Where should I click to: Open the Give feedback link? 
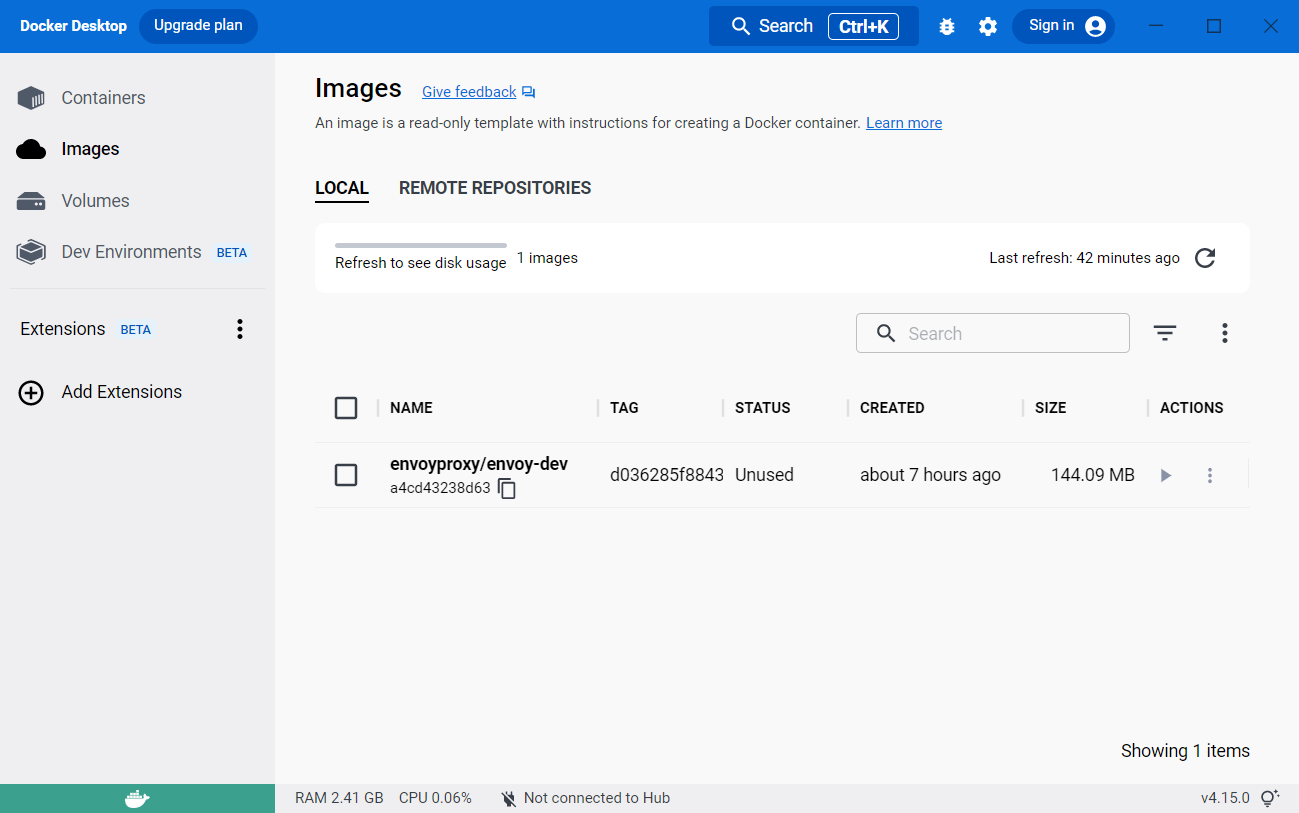click(469, 92)
